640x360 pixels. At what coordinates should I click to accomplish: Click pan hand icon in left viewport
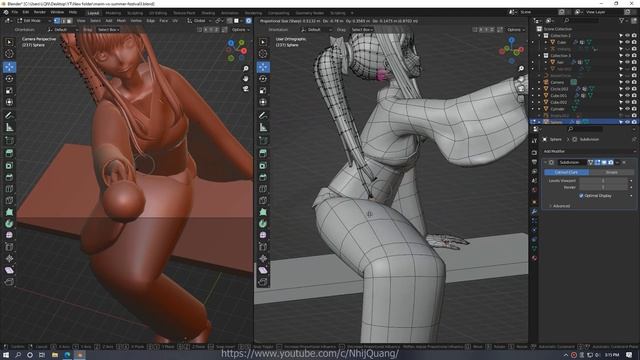pyautogui.click(x=246, y=78)
